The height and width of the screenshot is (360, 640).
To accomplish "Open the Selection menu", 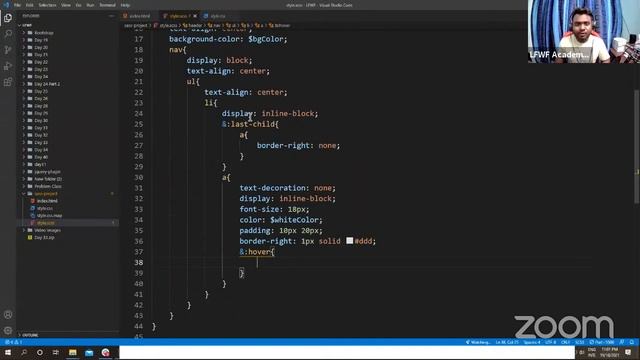I will [47, 5].
